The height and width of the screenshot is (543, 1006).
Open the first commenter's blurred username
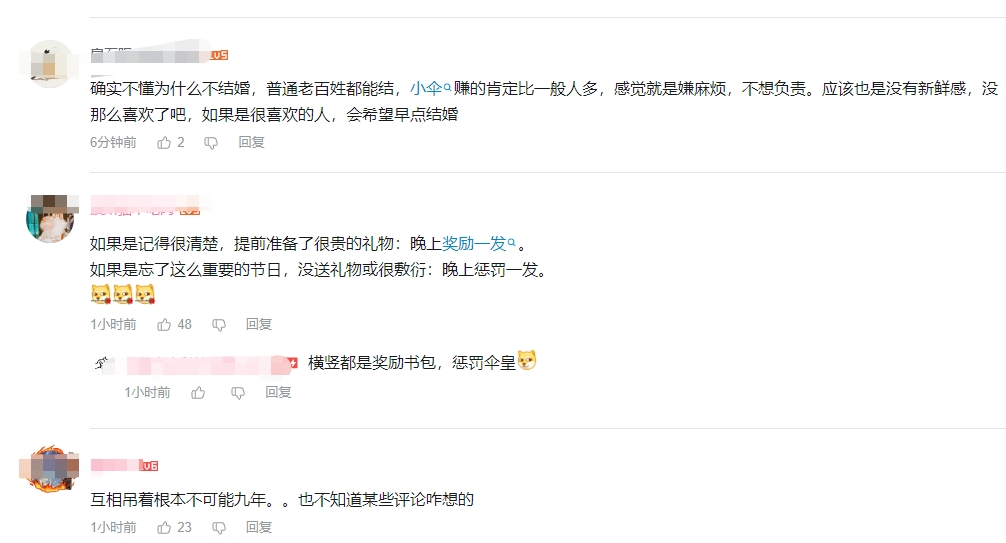point(150,55)
